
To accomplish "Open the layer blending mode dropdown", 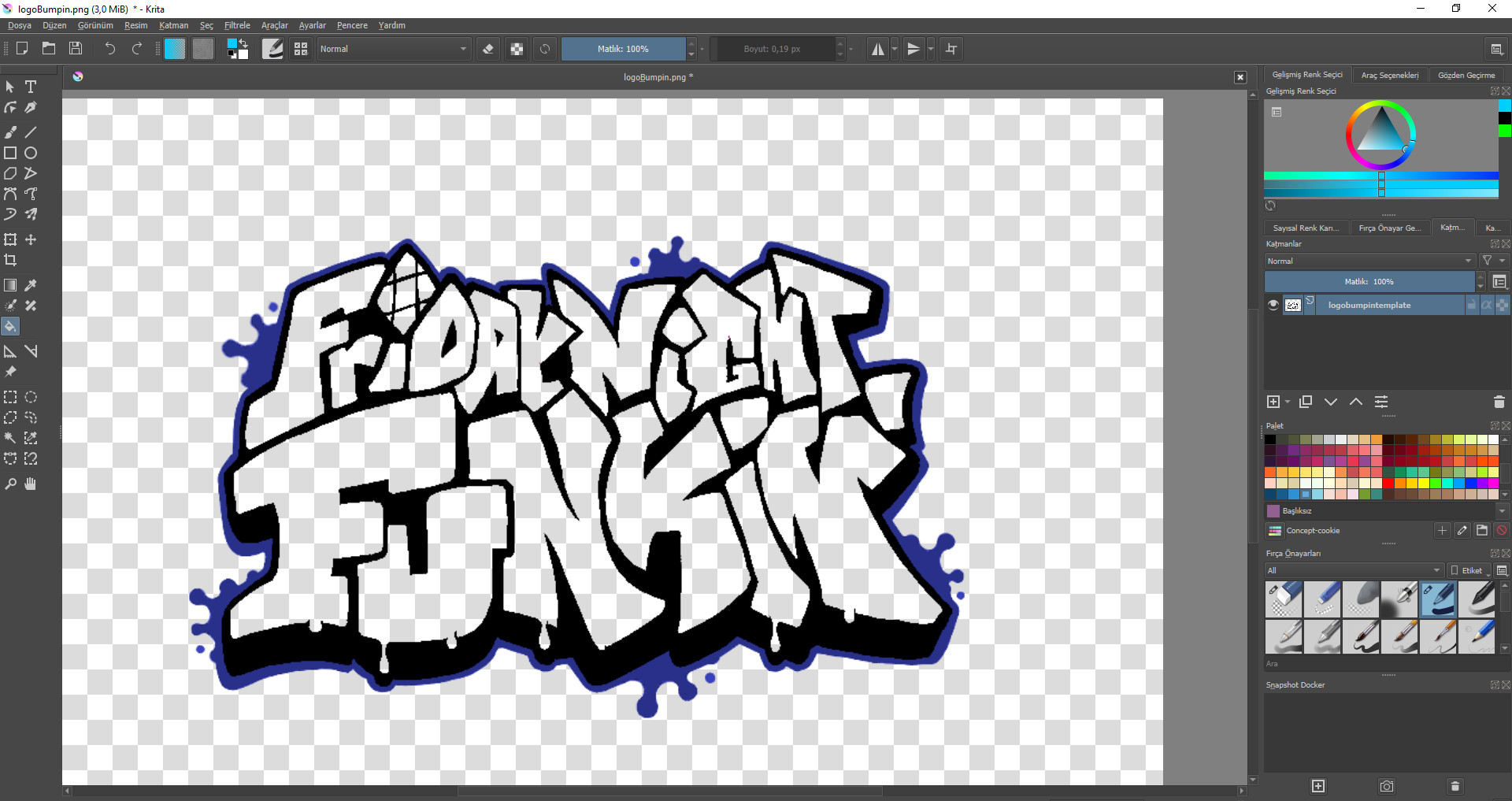I will pyautogui.click(x=1369, y=261).
